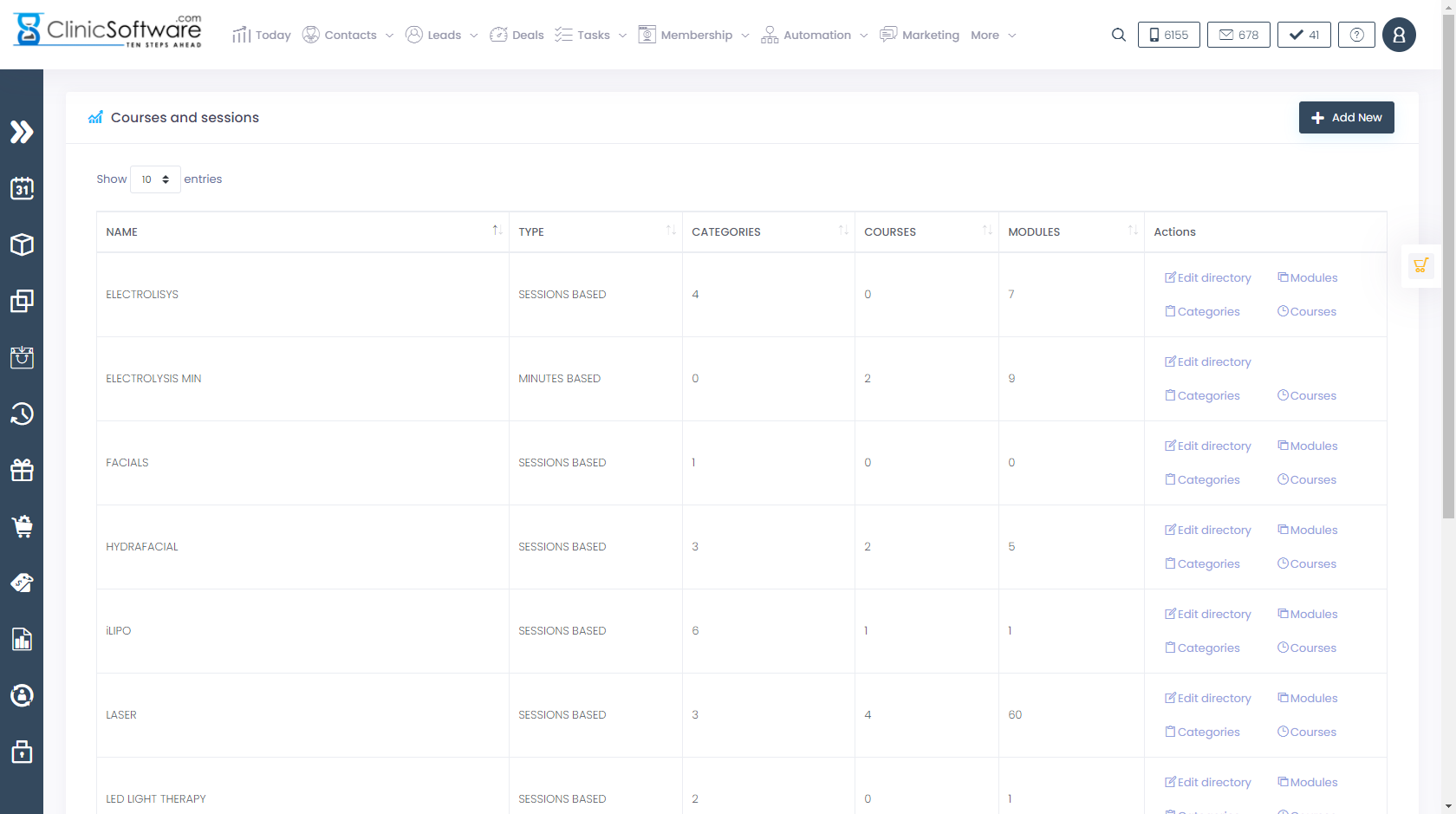Click the bar chart reports sidebar icon
This screenshot has height=814, width=1456.
click(22, 639)
